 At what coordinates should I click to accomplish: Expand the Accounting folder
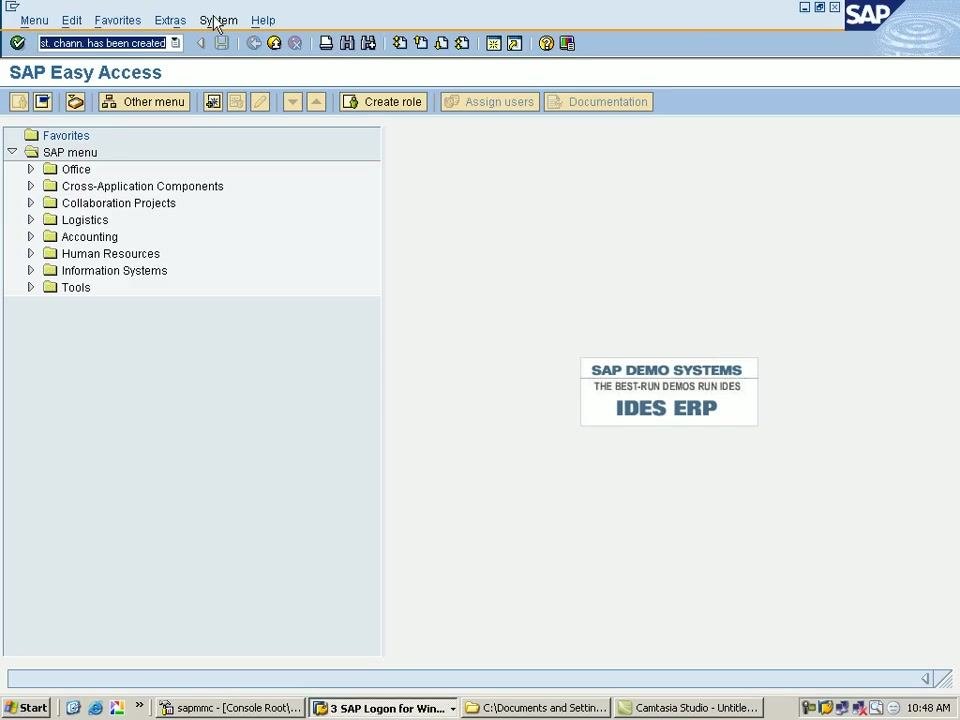coord(31,236)
